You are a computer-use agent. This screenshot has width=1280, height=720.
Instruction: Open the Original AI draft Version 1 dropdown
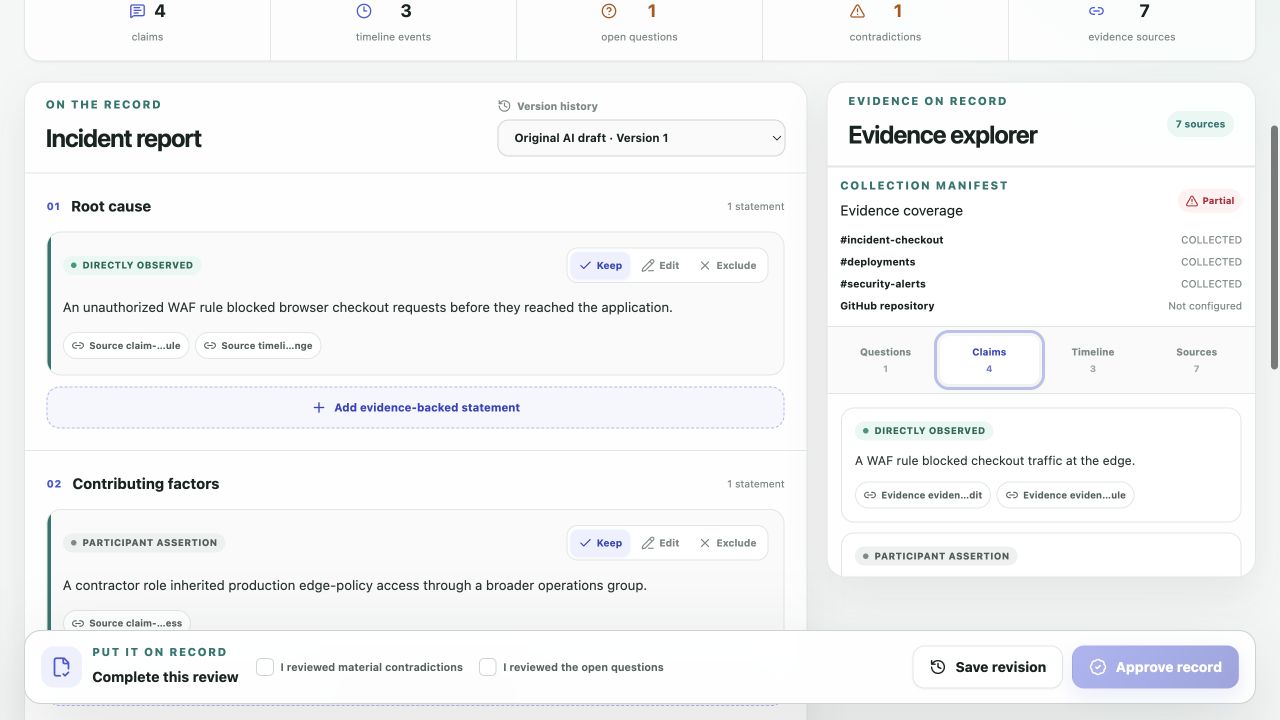(x=641, y=138)
